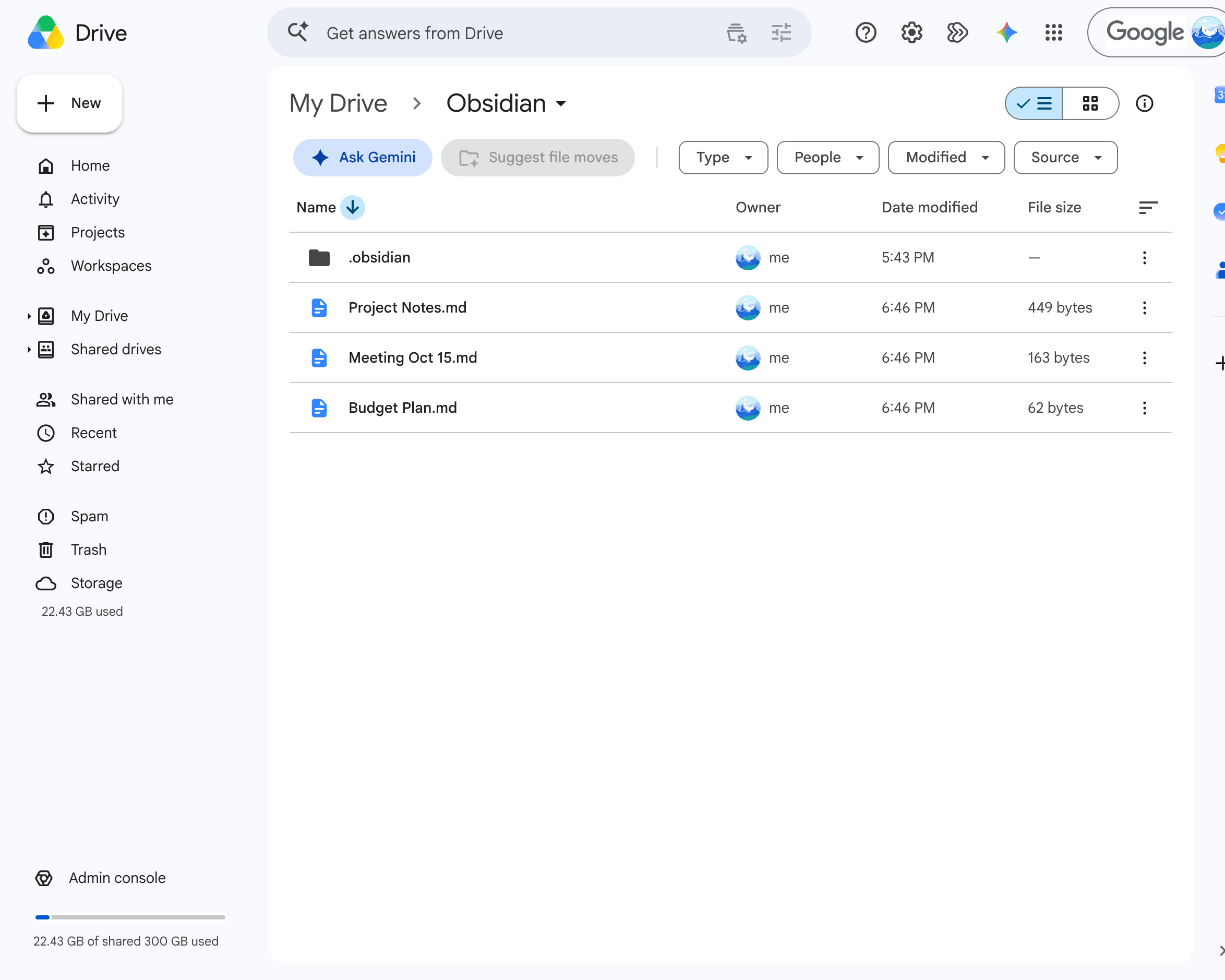Open more actions for Meeting Oct 15.md
The image size is (1225, 980).
tap(1145, 358)
